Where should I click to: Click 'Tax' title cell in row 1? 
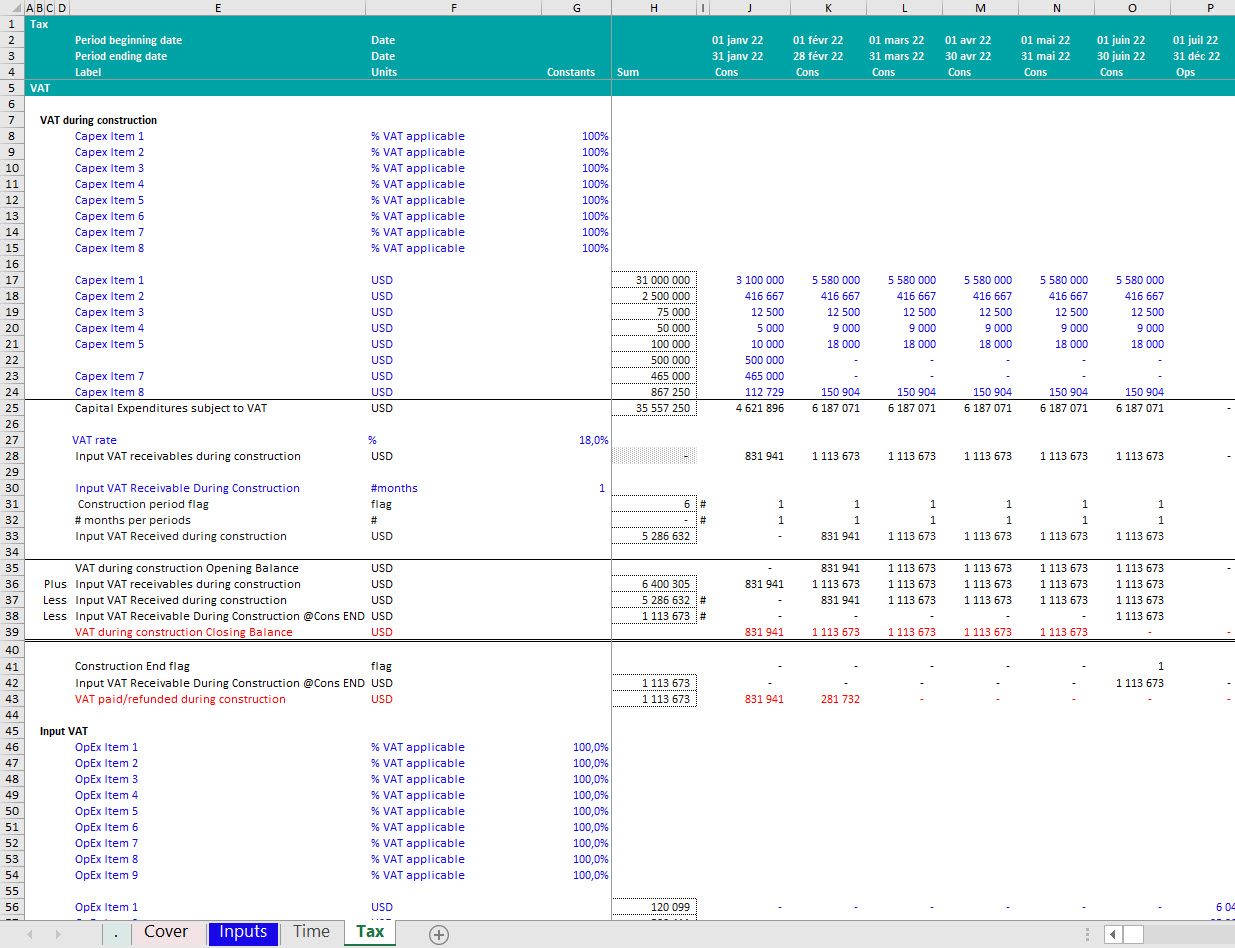click(39, 24)
